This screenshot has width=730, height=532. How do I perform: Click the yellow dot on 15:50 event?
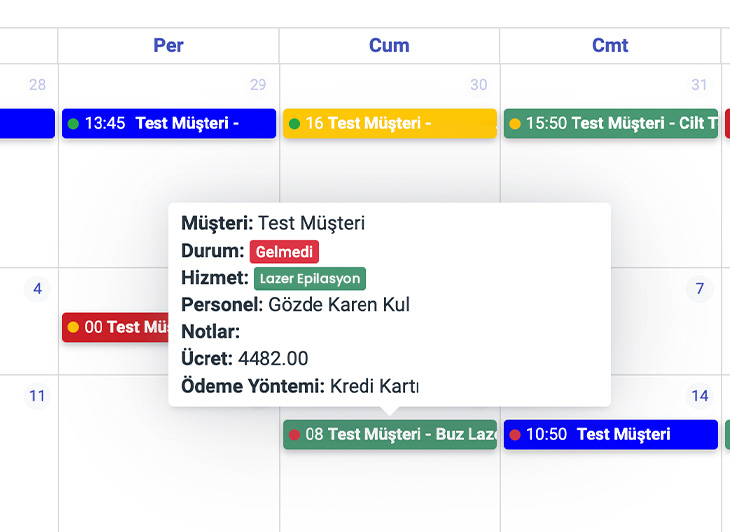(x=515, y=124)
